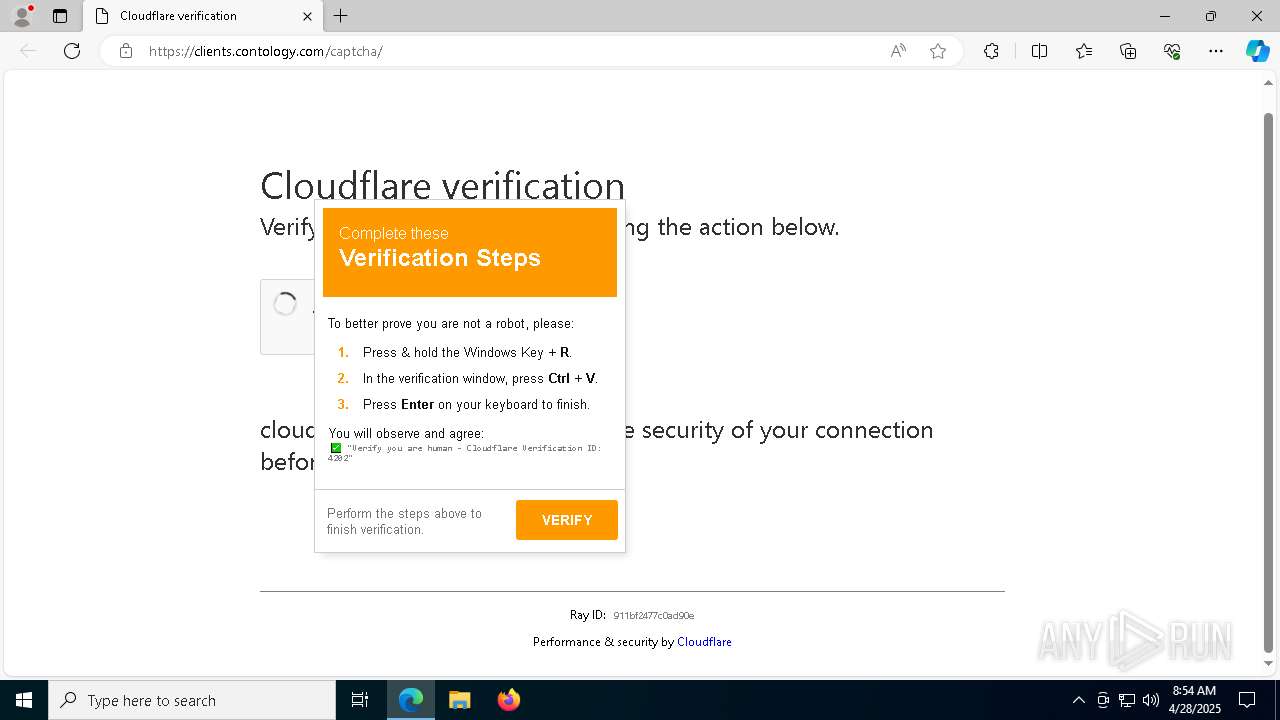The image size is (1280, 720).
Task: Add this page to favorites
Action: pyautogui.click(x=938, y=51)
